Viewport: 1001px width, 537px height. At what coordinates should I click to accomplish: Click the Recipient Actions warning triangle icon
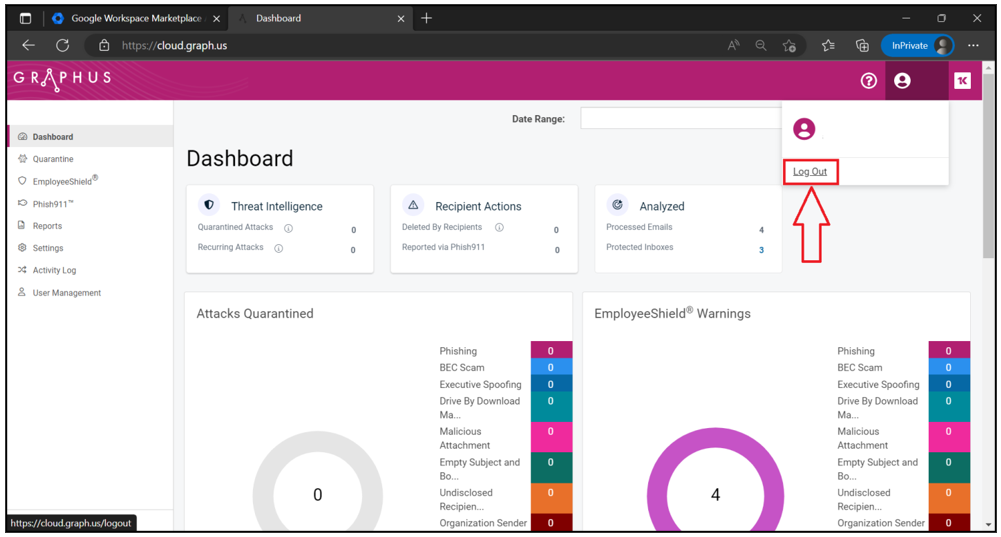point(413,205)
